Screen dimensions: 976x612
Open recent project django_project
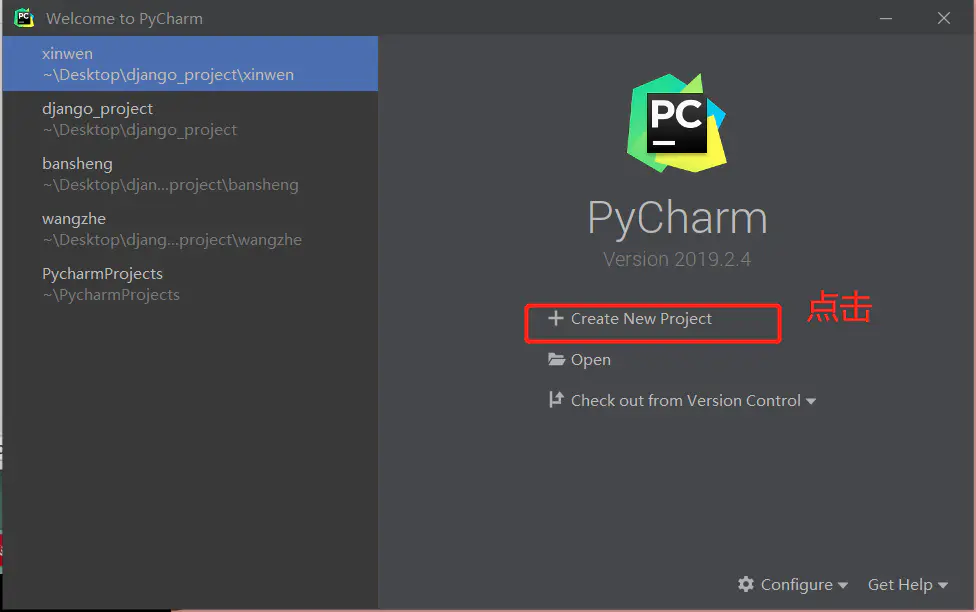(x=190, y=118)
